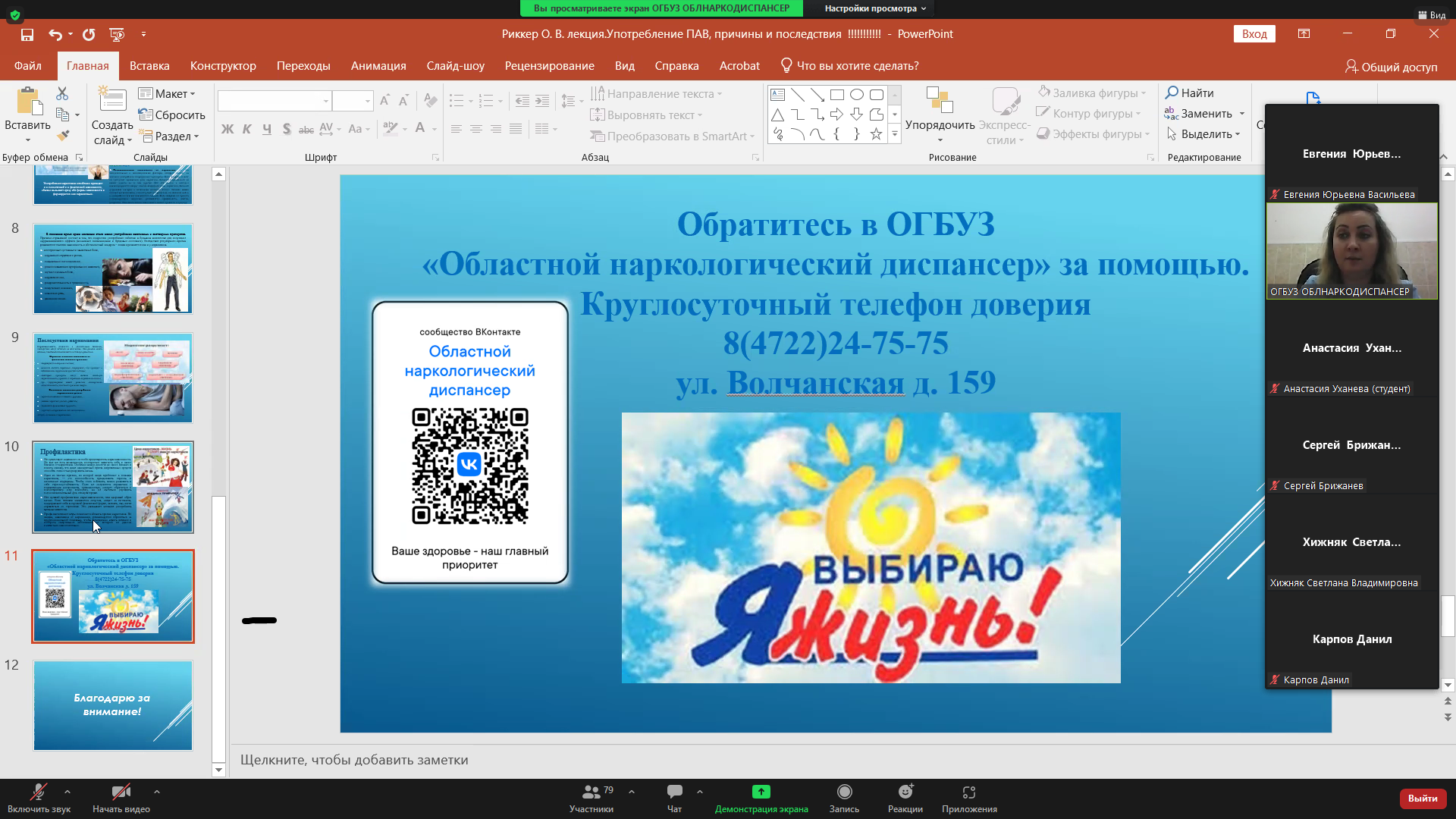
Task: Open the Zoom Chat (Чат) panel
Action: (x=674, y=799)
